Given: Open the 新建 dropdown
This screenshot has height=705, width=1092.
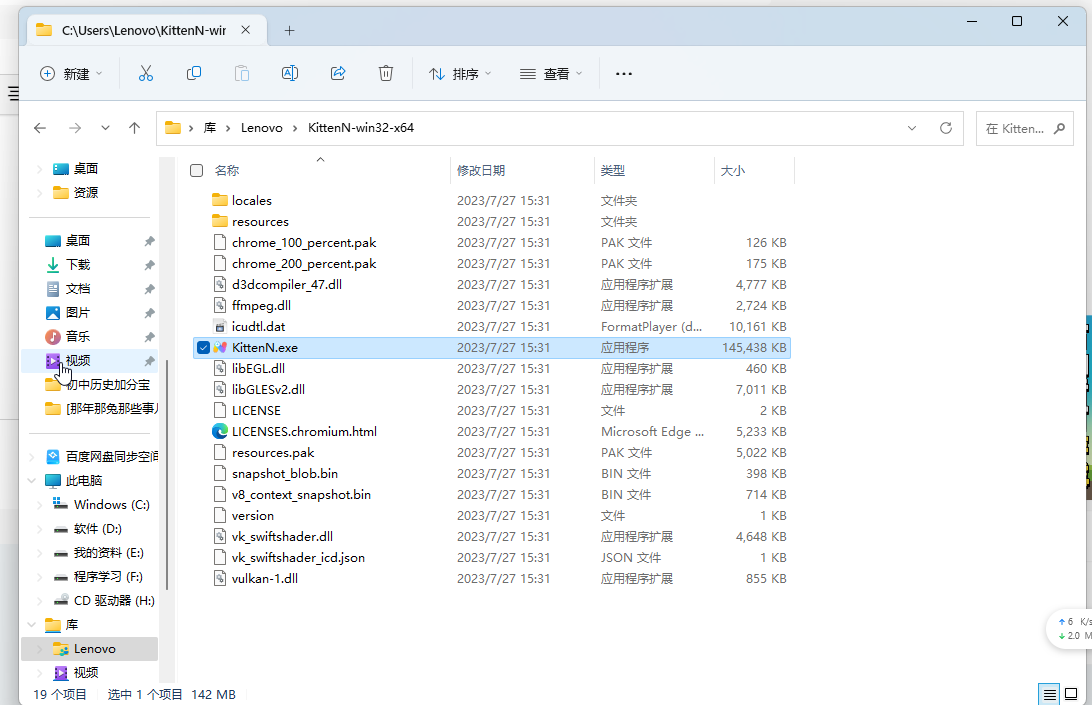Looking at the screenshot, I should pos(71,74).
